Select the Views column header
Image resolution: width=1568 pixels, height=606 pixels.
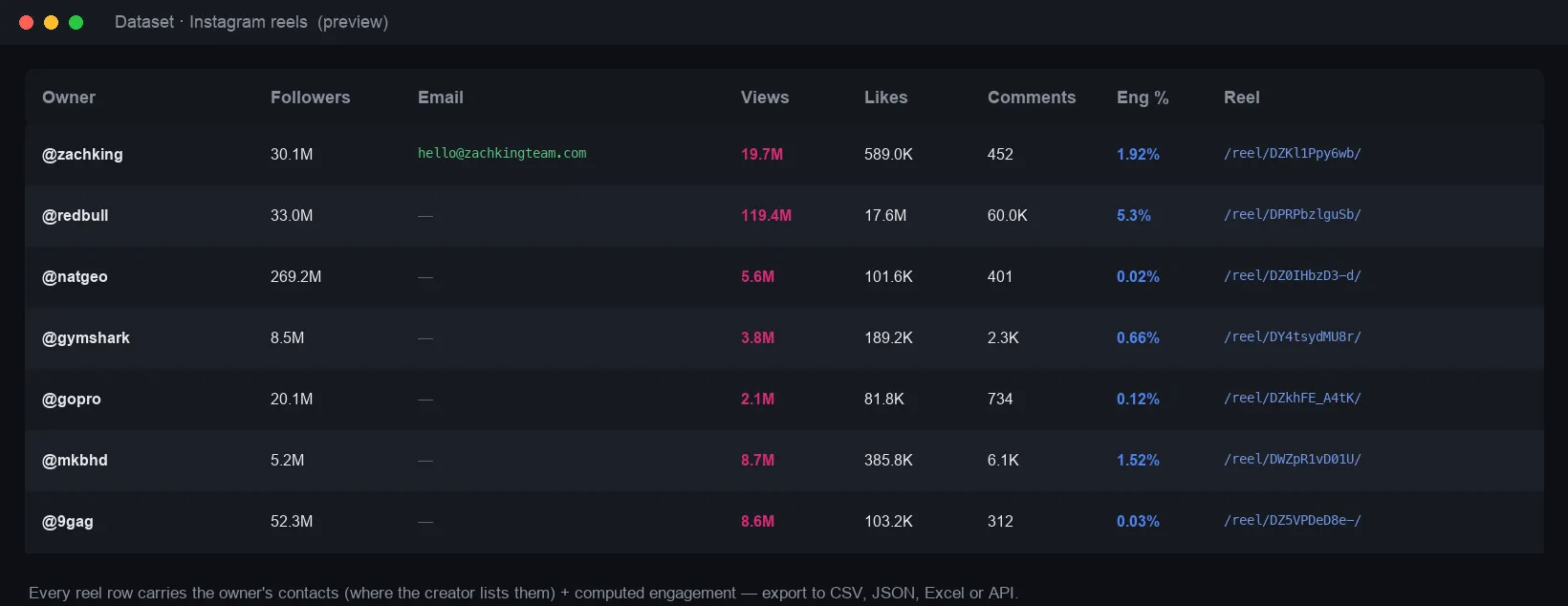765,97
